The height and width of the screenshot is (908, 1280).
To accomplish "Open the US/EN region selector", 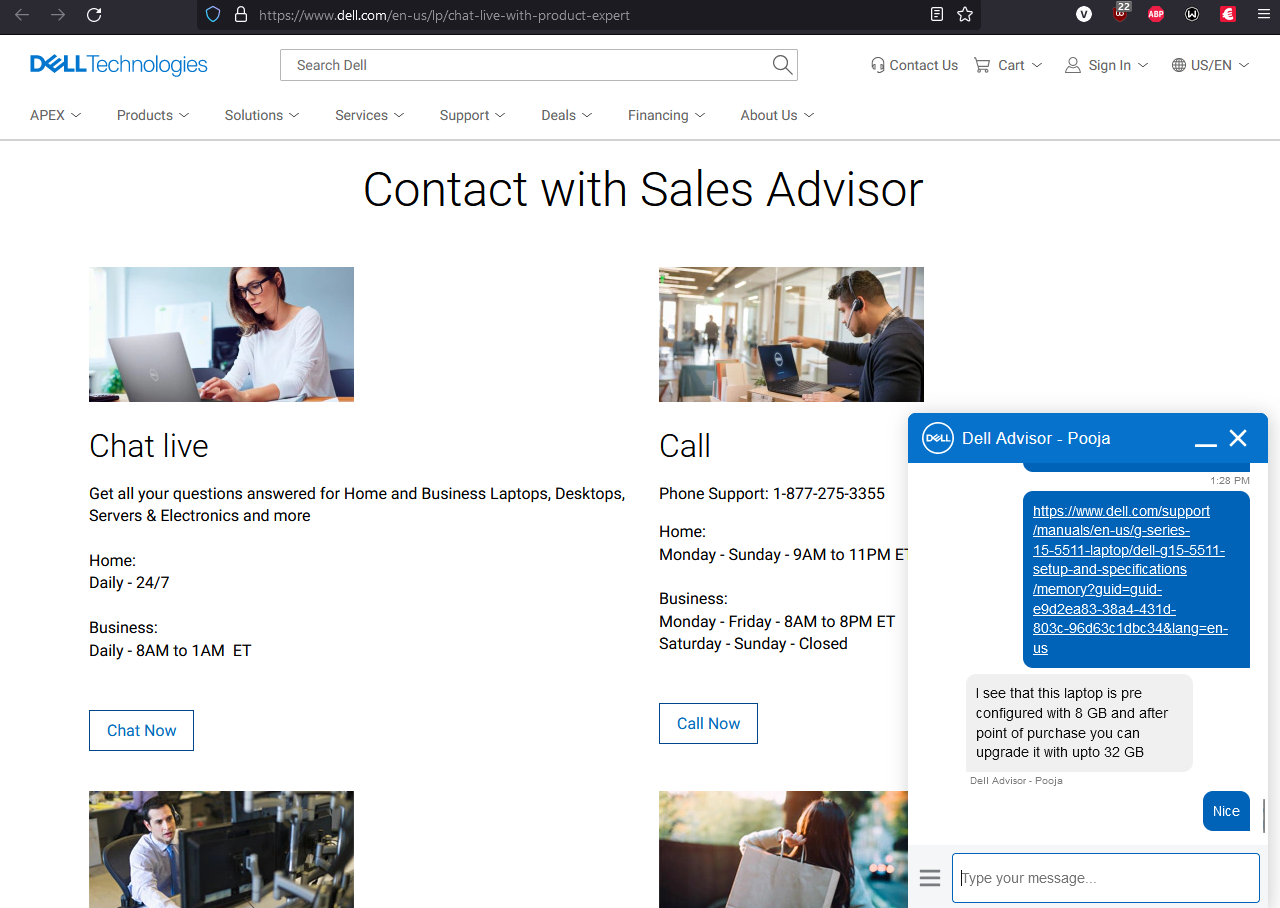I will tap(1210, 65).
